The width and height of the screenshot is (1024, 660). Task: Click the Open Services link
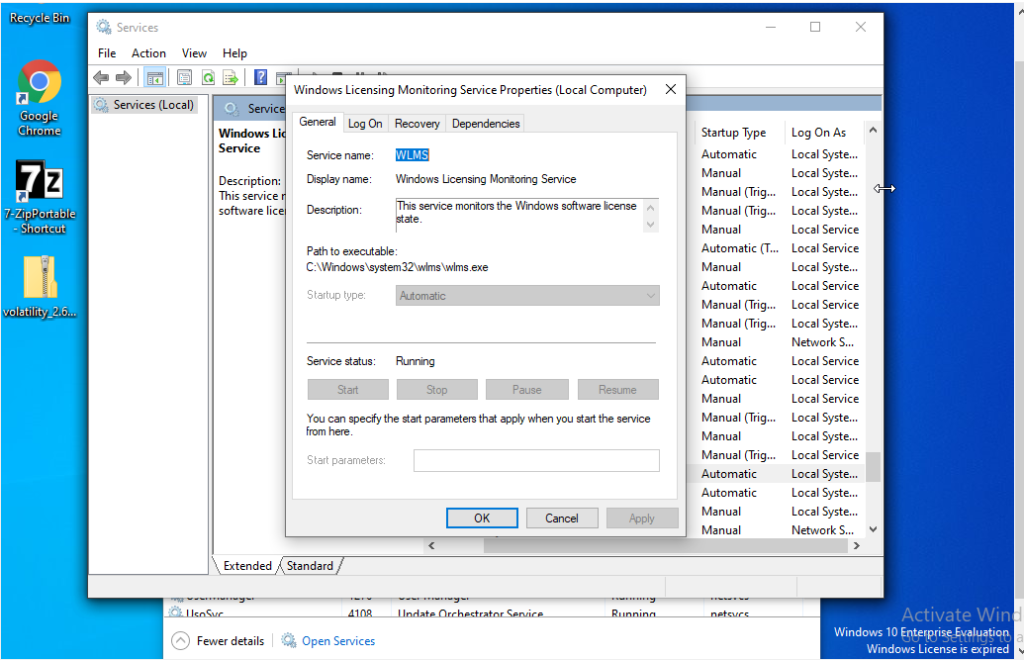click(338, 641)
